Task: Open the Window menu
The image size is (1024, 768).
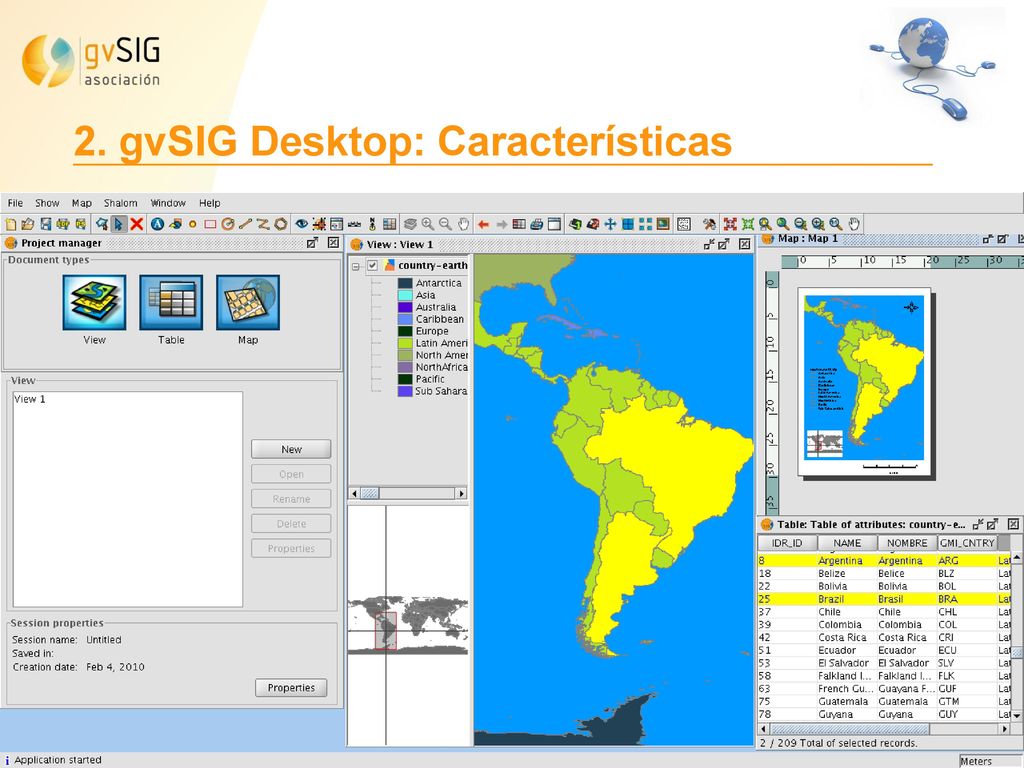Action: tap(168, 203)
